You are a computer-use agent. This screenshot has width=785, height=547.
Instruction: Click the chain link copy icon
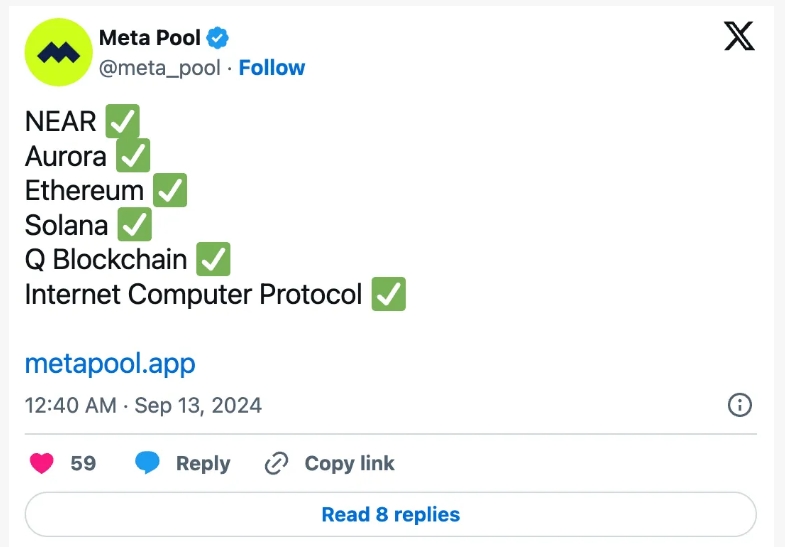(276, 463)
